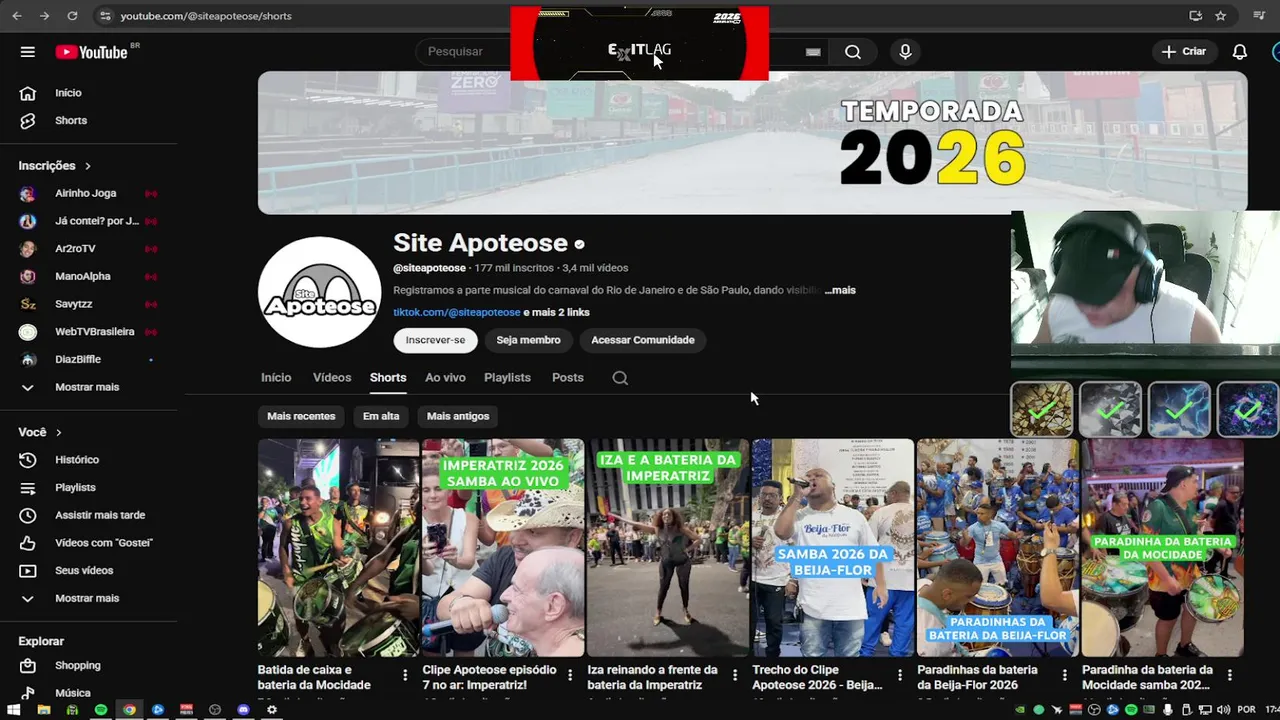Image resolution: width=1280 pixels, height=720 pixels.
Task: Reload the page in the browser
Action: 72,16
